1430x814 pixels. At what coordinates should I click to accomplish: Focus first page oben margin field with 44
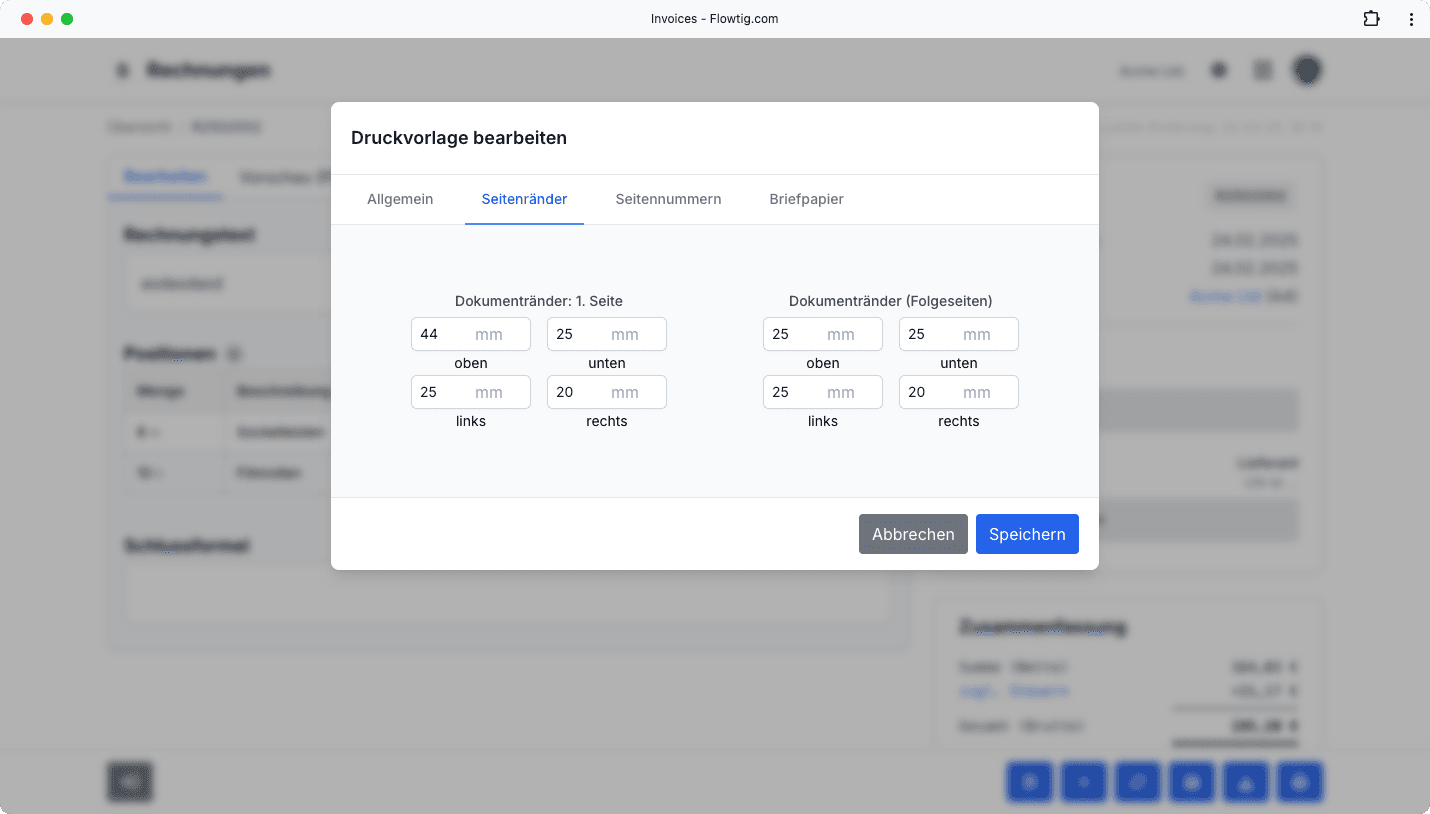point(471,334)
